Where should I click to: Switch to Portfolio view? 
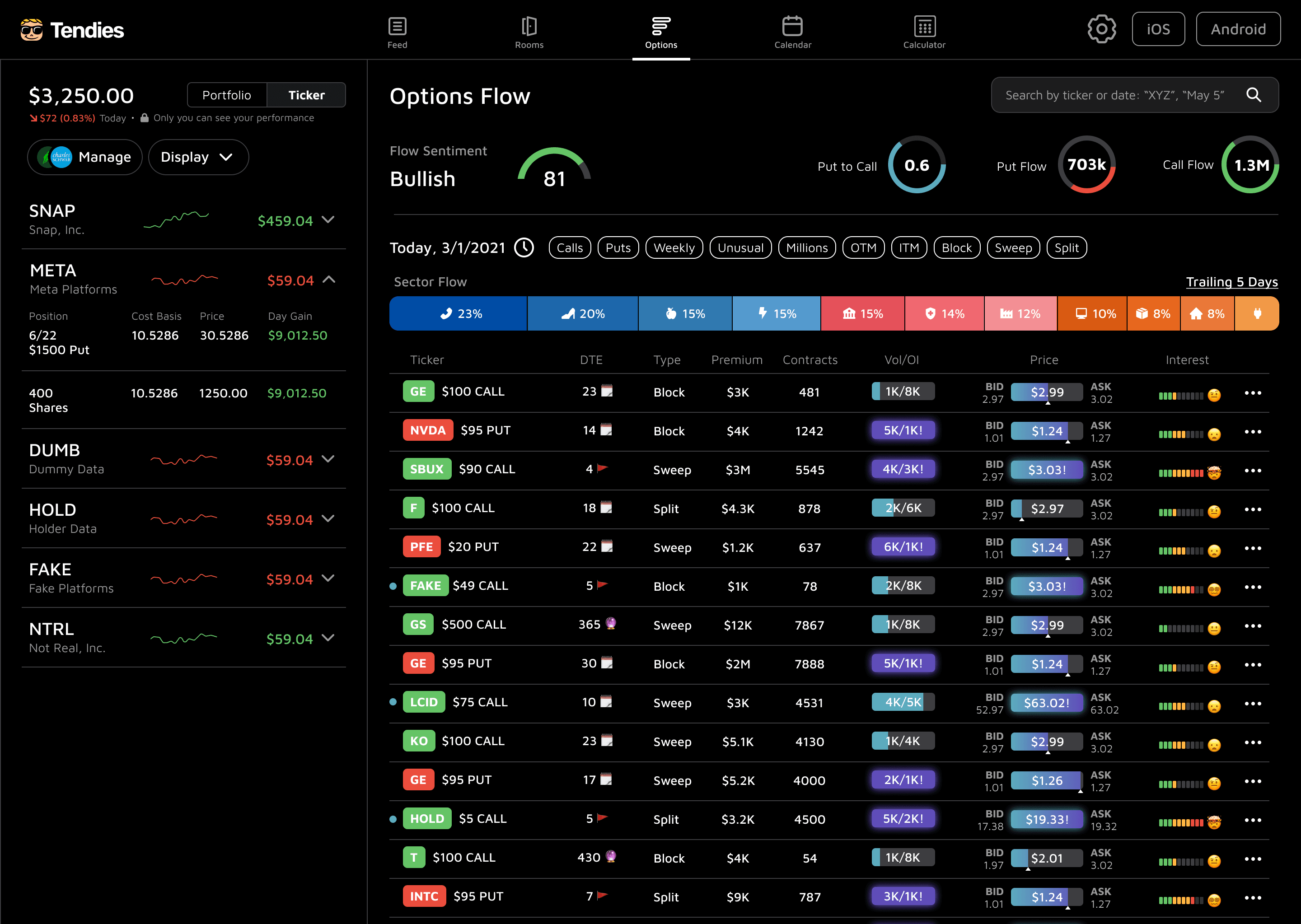pos(226,95)
